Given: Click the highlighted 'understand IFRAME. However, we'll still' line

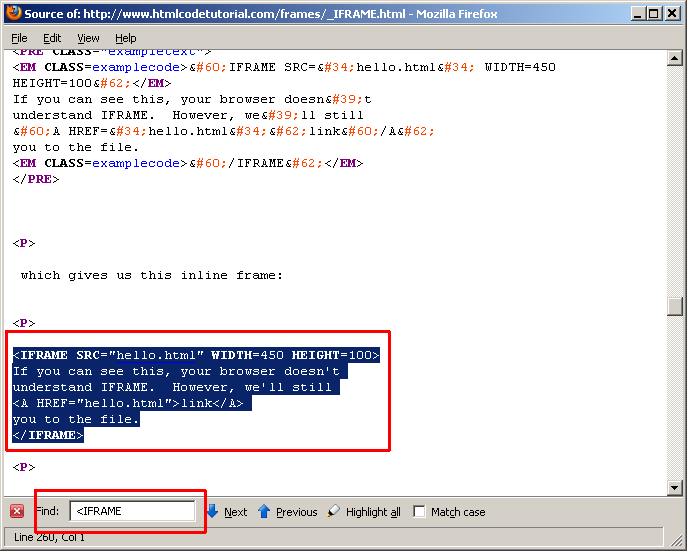Looking at the screenshot, I should click(x=176, y=387).
